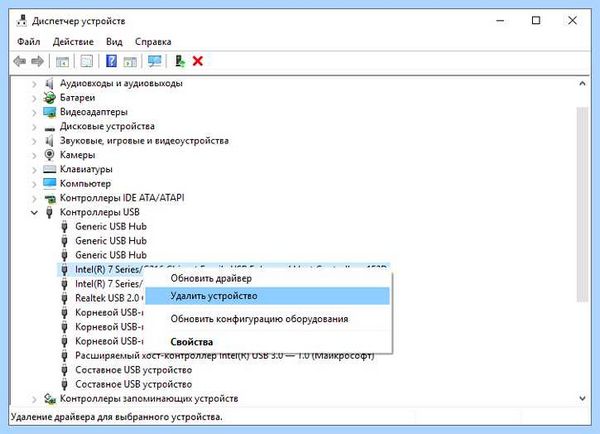Open Help via blue question mark icon
600x434 pixels.
tap(111, 61)
